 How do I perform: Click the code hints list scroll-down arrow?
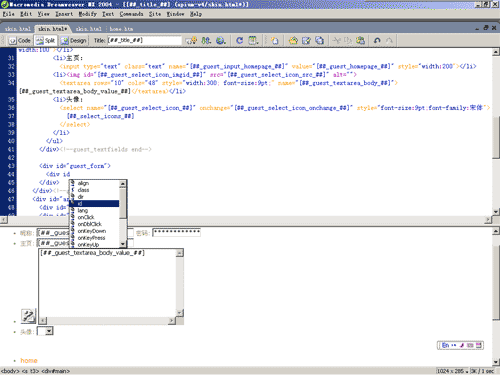click(x=123, y=244)
